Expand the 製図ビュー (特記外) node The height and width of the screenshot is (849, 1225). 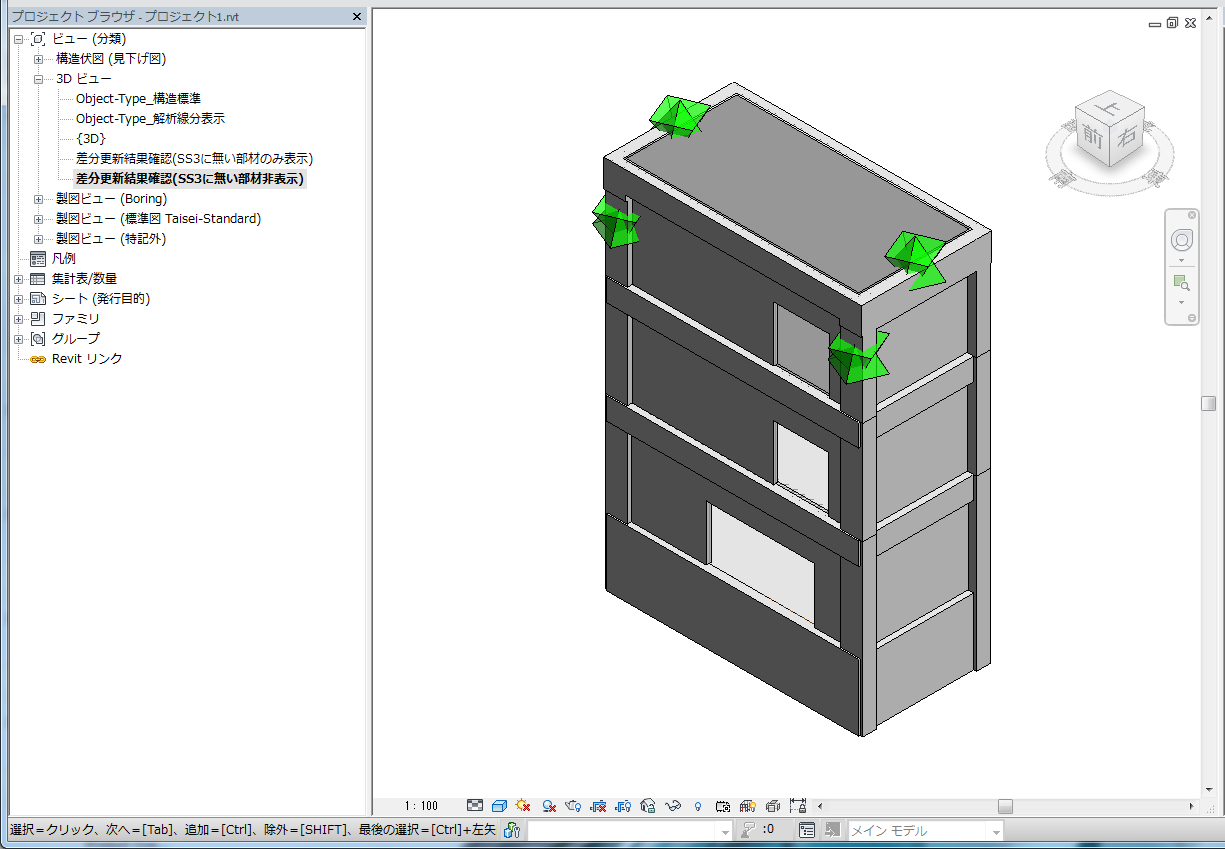click(38, 239)
